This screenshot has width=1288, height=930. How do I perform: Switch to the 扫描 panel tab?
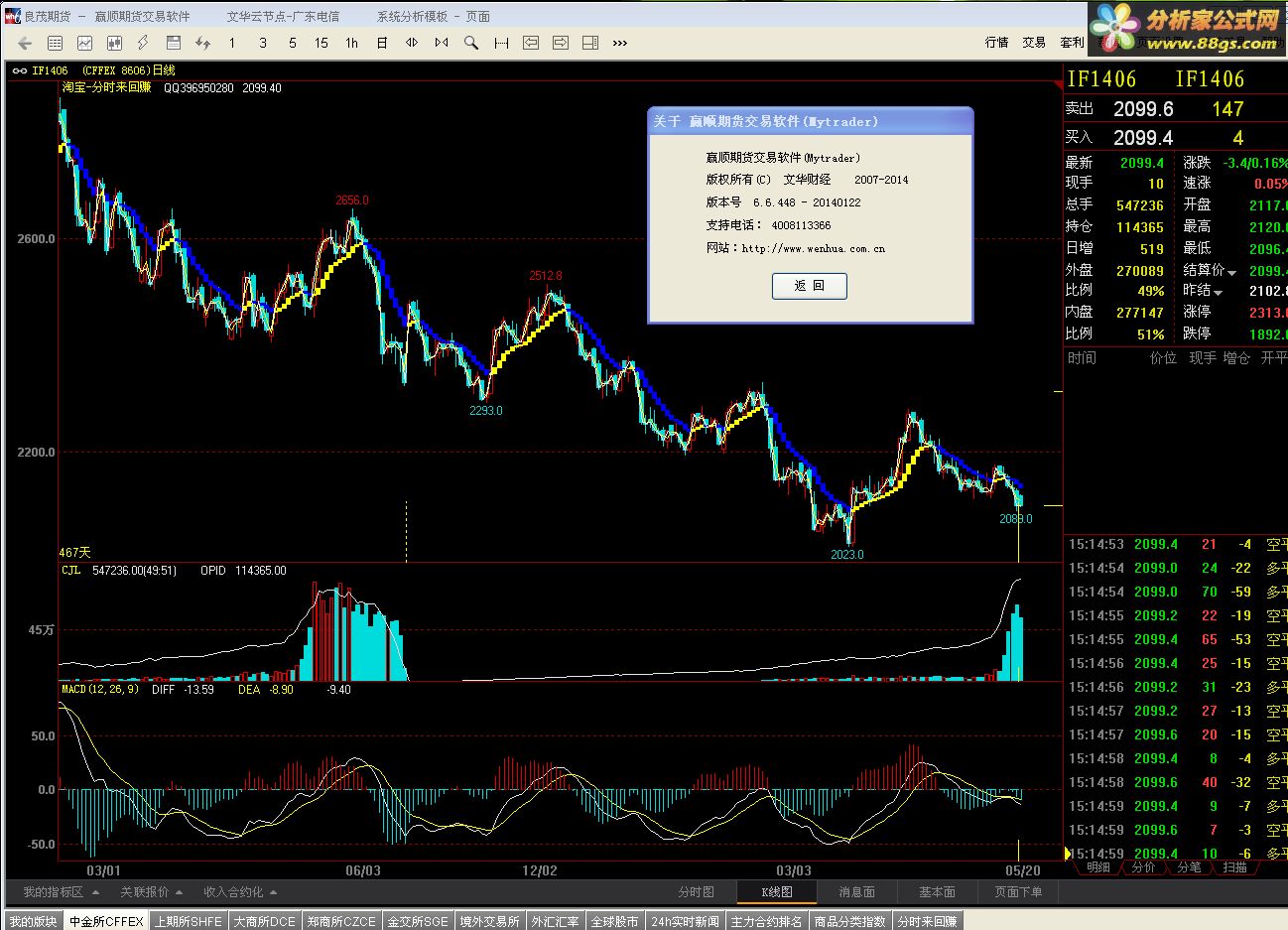coord(1235,867)
